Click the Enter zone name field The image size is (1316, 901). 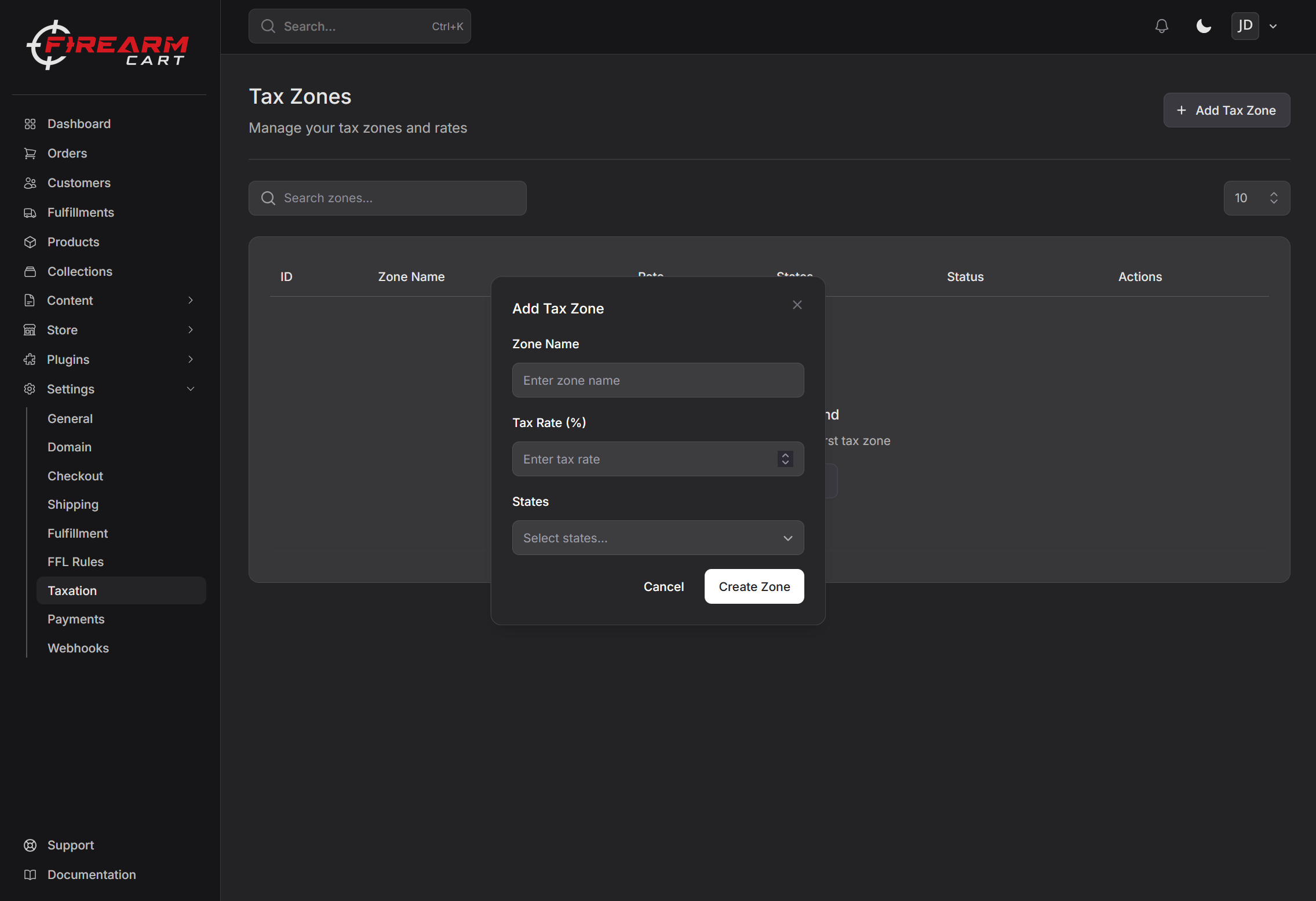coord(658,380)
